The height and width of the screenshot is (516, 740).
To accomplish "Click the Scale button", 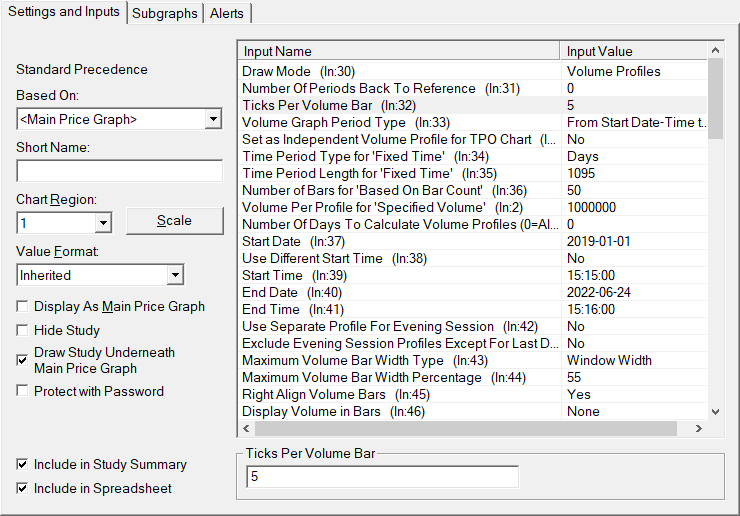I will pos(175,221).
